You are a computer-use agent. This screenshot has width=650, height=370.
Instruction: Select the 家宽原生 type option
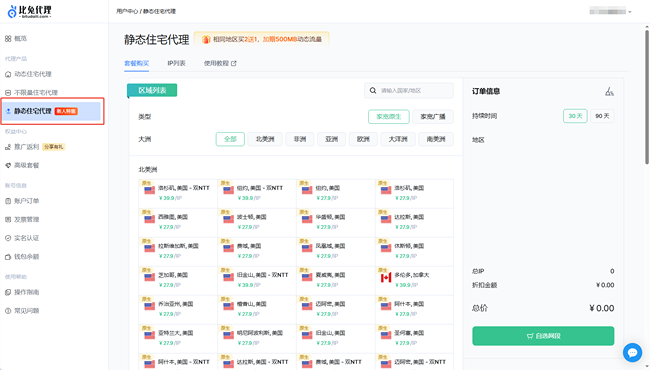(388, 117)
